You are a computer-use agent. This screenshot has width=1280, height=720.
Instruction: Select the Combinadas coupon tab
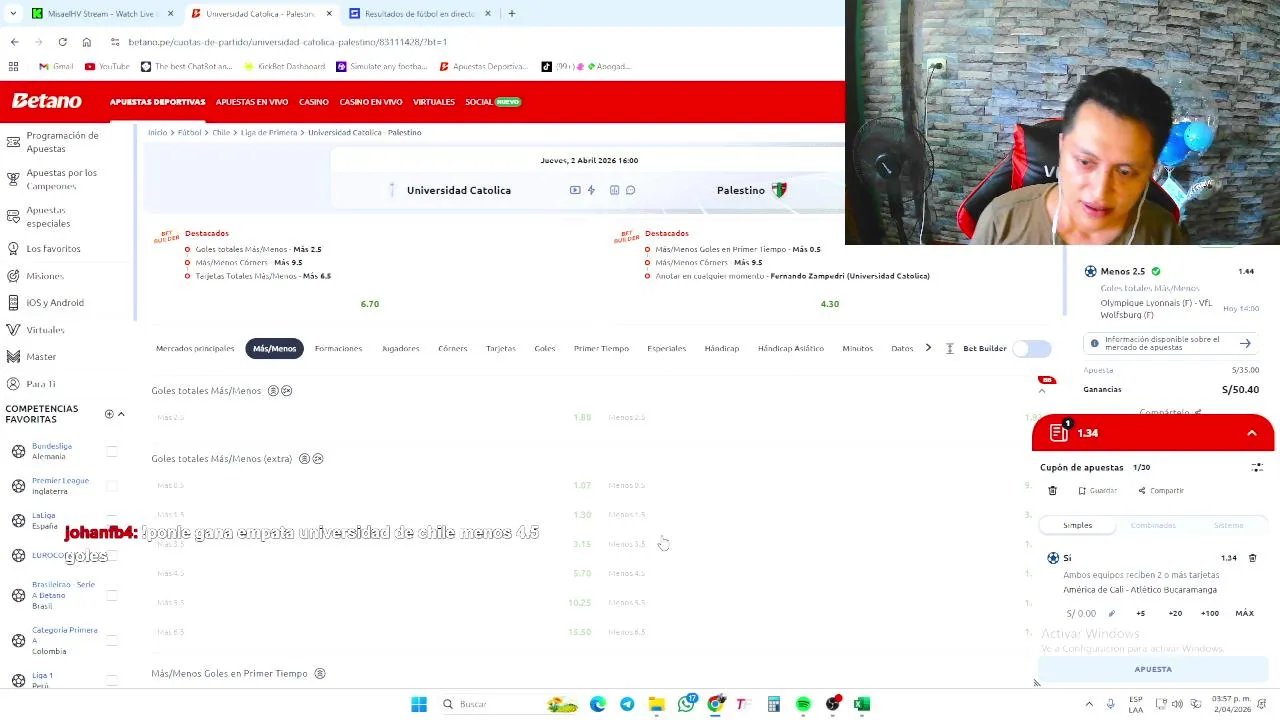(1153, 525)
